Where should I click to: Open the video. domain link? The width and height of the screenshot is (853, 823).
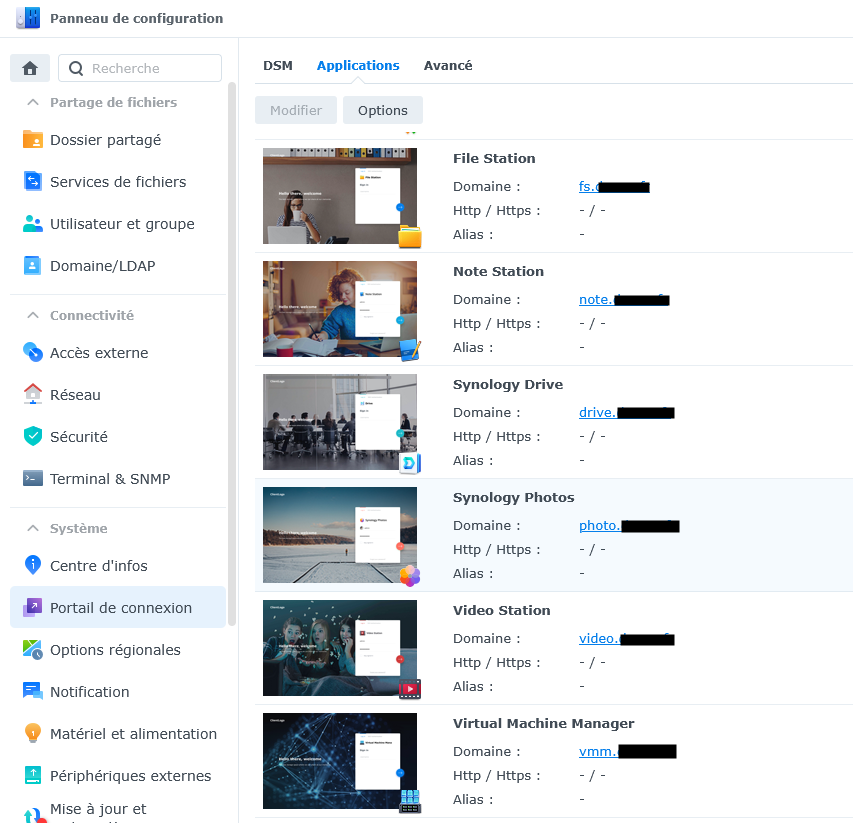point(627,639)
